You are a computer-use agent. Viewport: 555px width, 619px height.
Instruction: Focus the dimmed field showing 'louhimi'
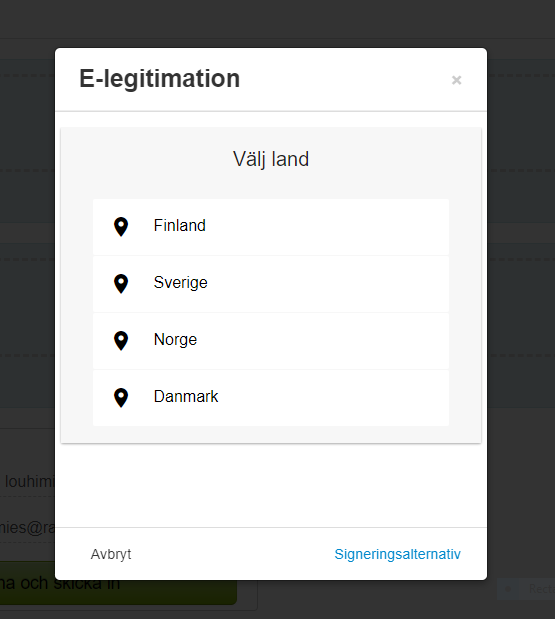pyautogui.click(x=27, y=482)
